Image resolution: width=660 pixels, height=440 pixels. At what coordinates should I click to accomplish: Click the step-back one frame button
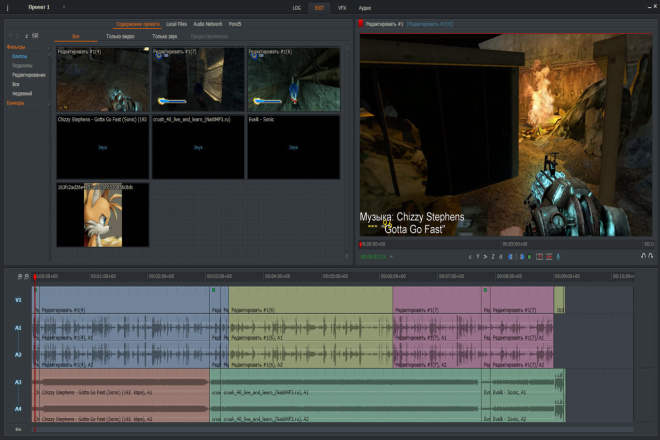pyautogui.click(x=478, y=256)
